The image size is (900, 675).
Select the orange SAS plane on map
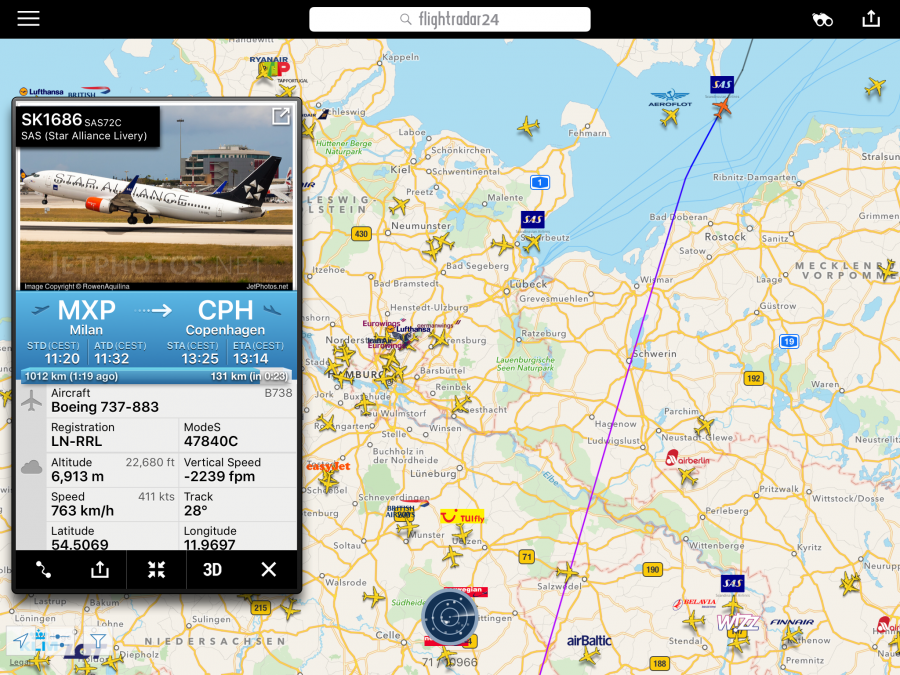[722, 107]
